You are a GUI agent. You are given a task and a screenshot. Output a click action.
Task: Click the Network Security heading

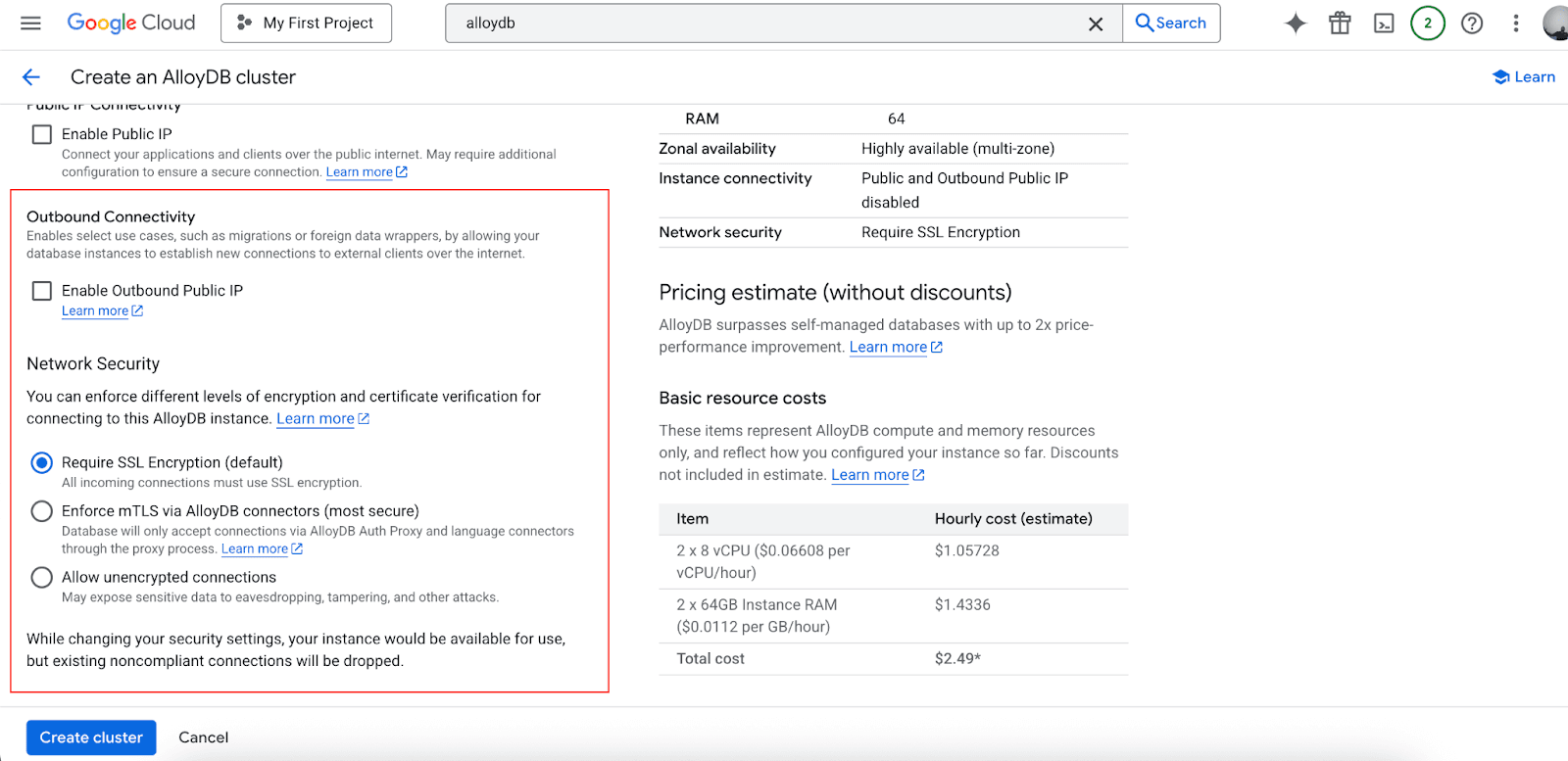pyautogui.click(x=93, y=363)
